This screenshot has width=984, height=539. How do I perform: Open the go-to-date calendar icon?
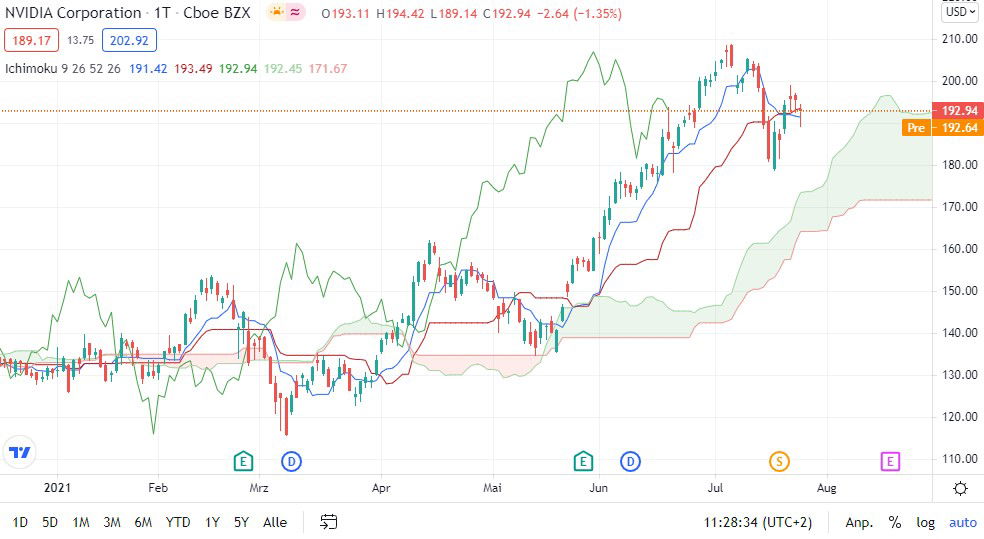tap(329, 522)
